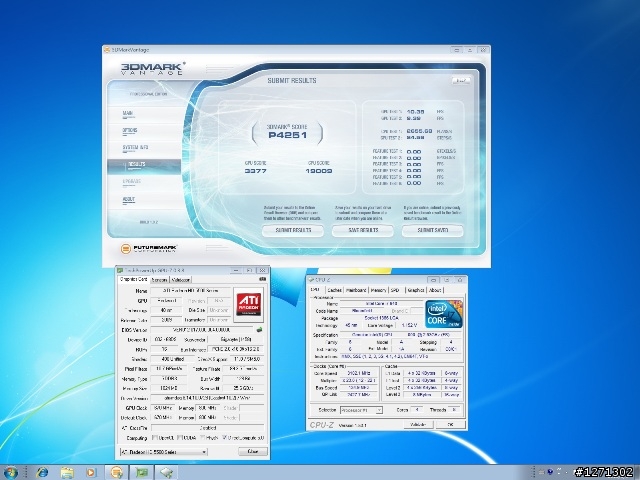This screenshot has height=480, width=640.
Task: Open SYSTEM INFO section in 3DMark Vantage
Action: 135,148
